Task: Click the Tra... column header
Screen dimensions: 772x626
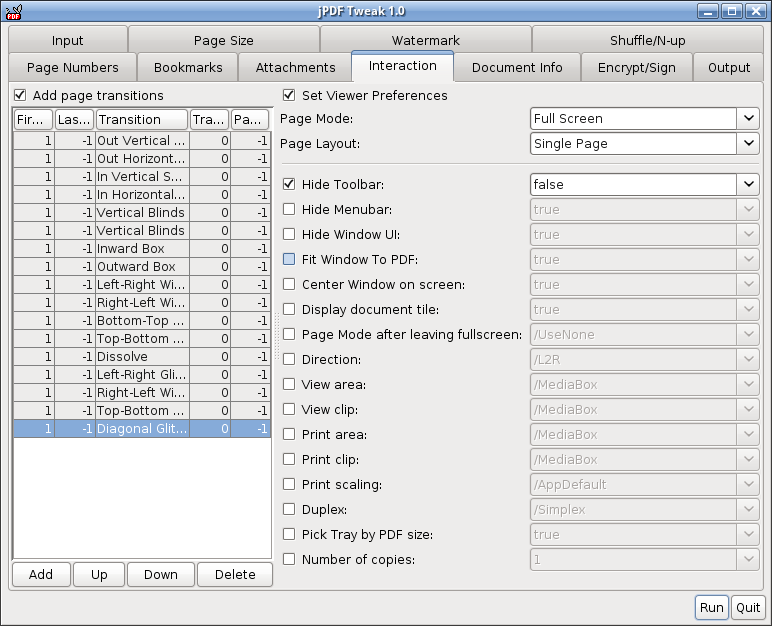Action: pyautogui.click(x=209, y=119)
